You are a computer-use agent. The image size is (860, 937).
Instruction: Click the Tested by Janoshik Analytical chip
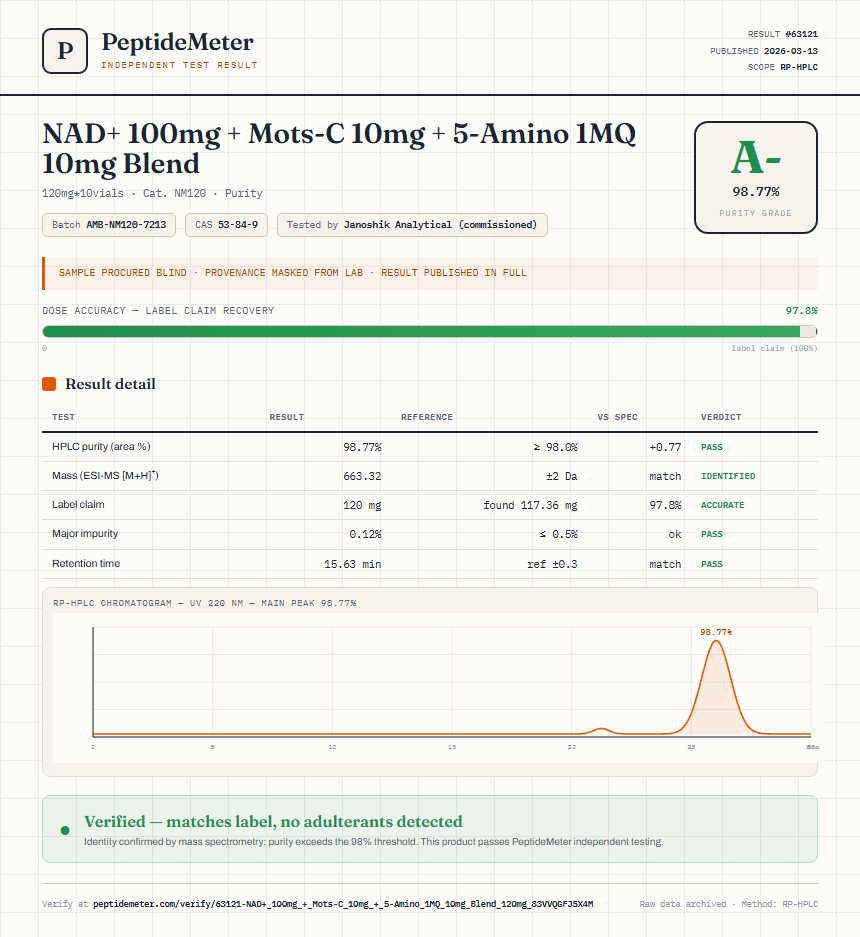[x=412, y=225]
